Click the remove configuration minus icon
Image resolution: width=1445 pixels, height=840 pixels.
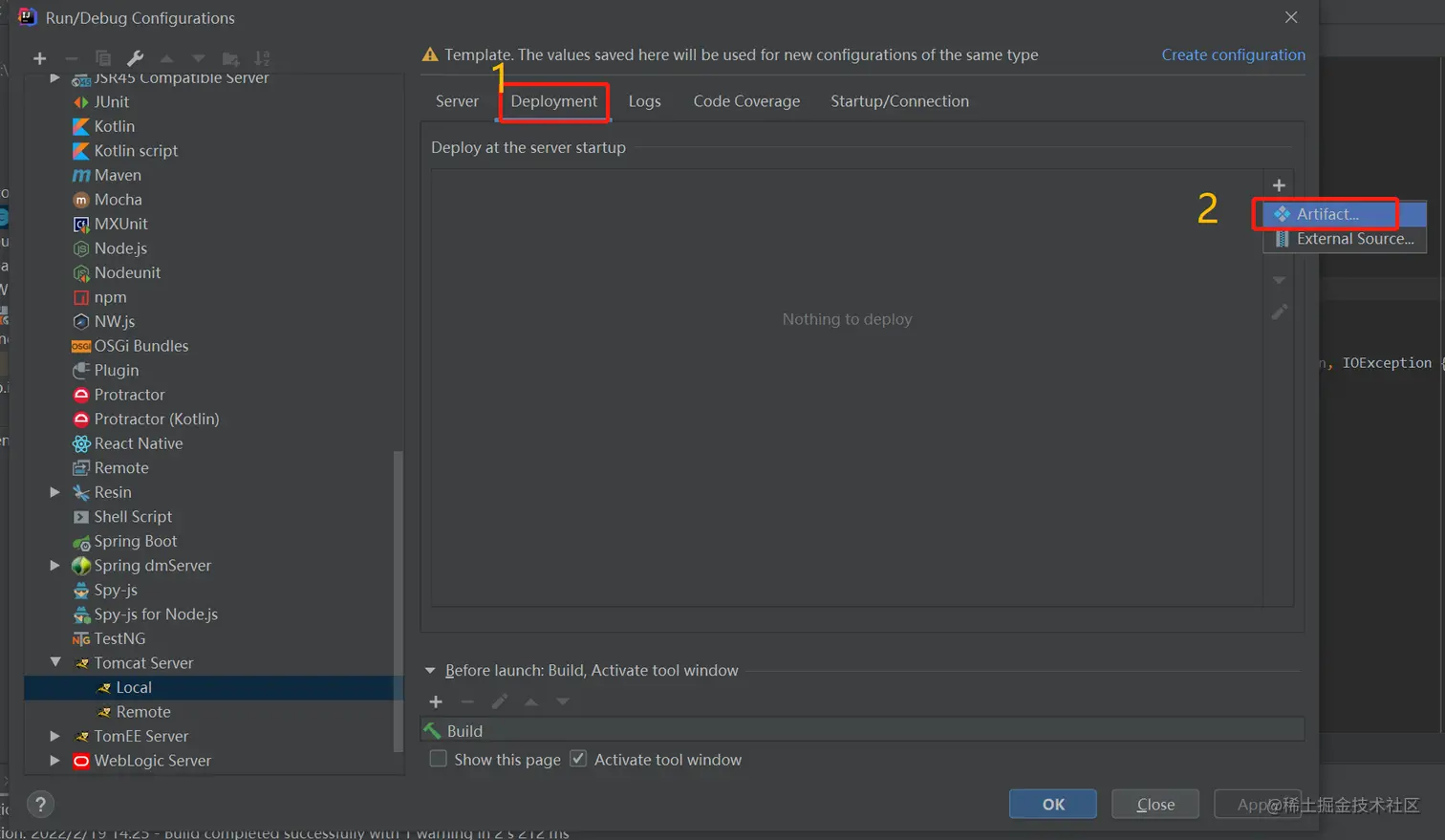(x=71, y=58)
